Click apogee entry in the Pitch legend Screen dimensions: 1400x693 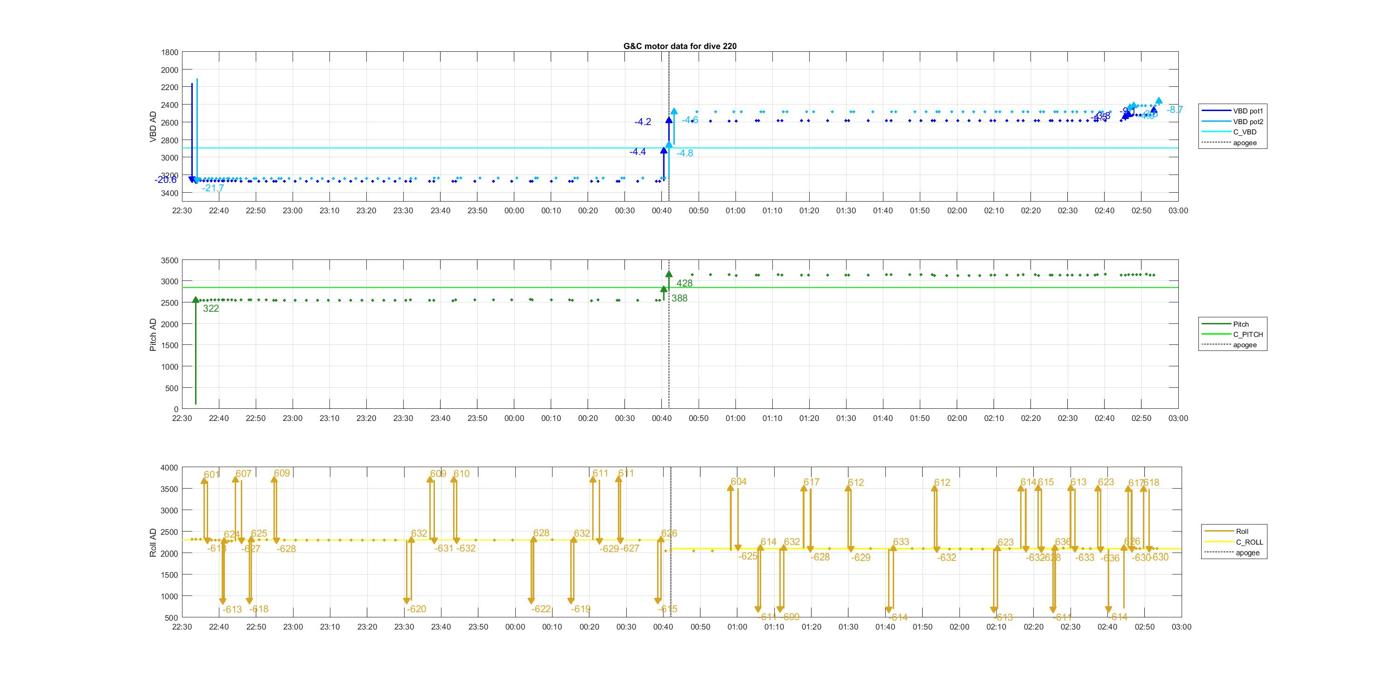point(1230,345)
